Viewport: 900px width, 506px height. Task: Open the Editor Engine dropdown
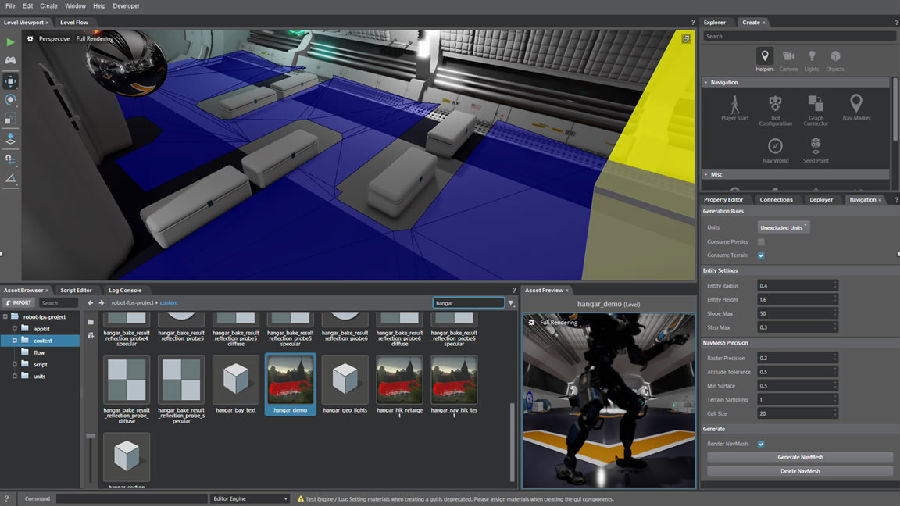249,499
